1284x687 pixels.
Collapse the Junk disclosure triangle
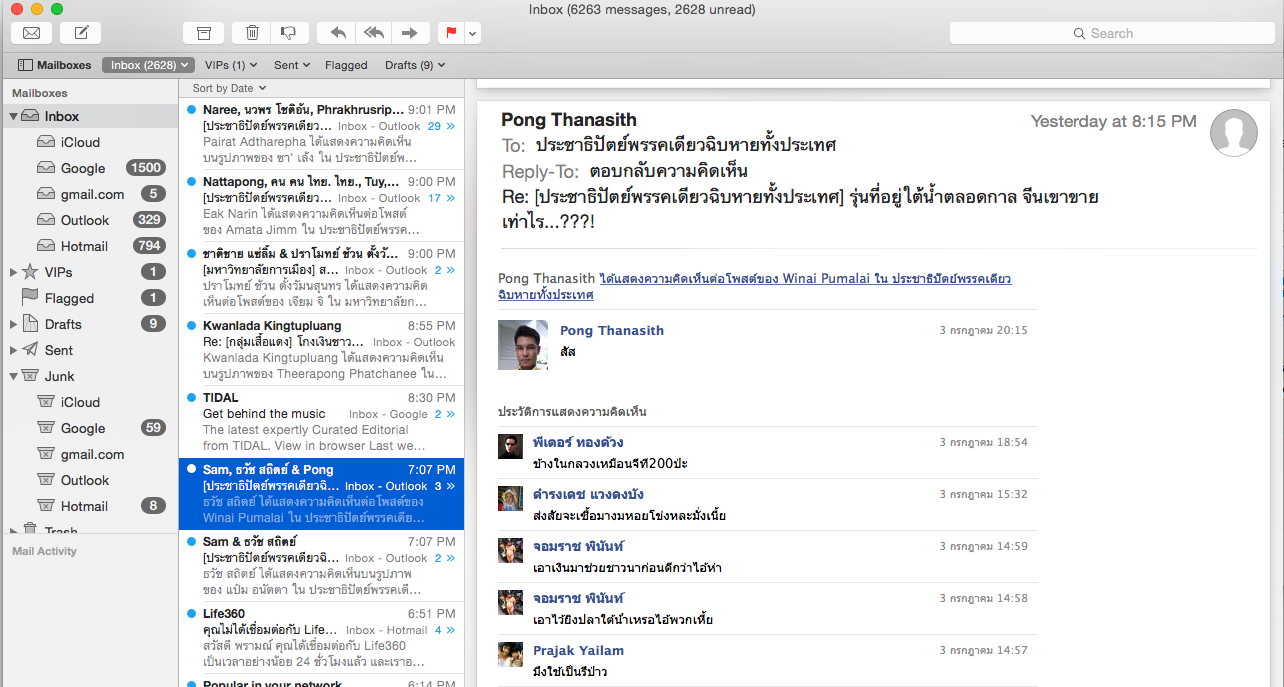(x=14, y=376)
